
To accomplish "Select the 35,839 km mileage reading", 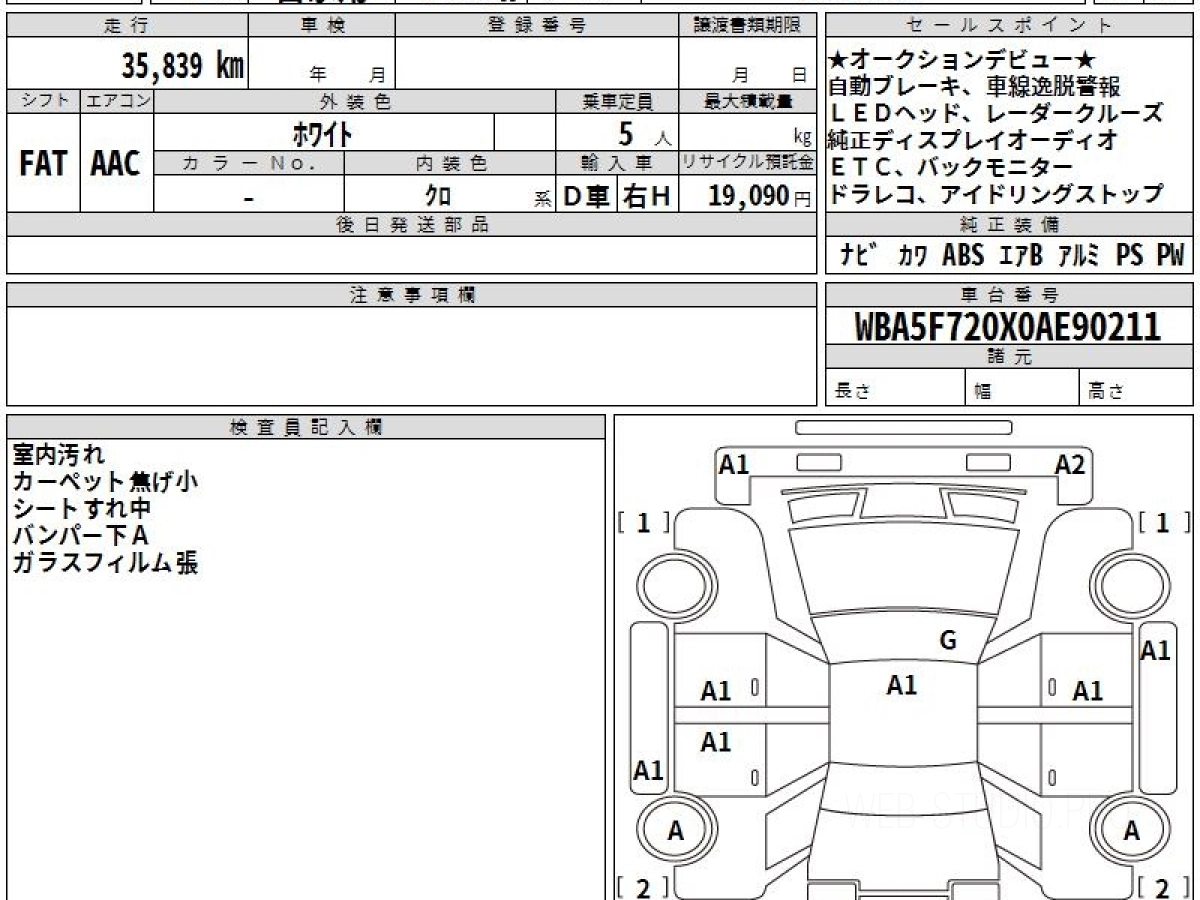I will coord(182,66).
